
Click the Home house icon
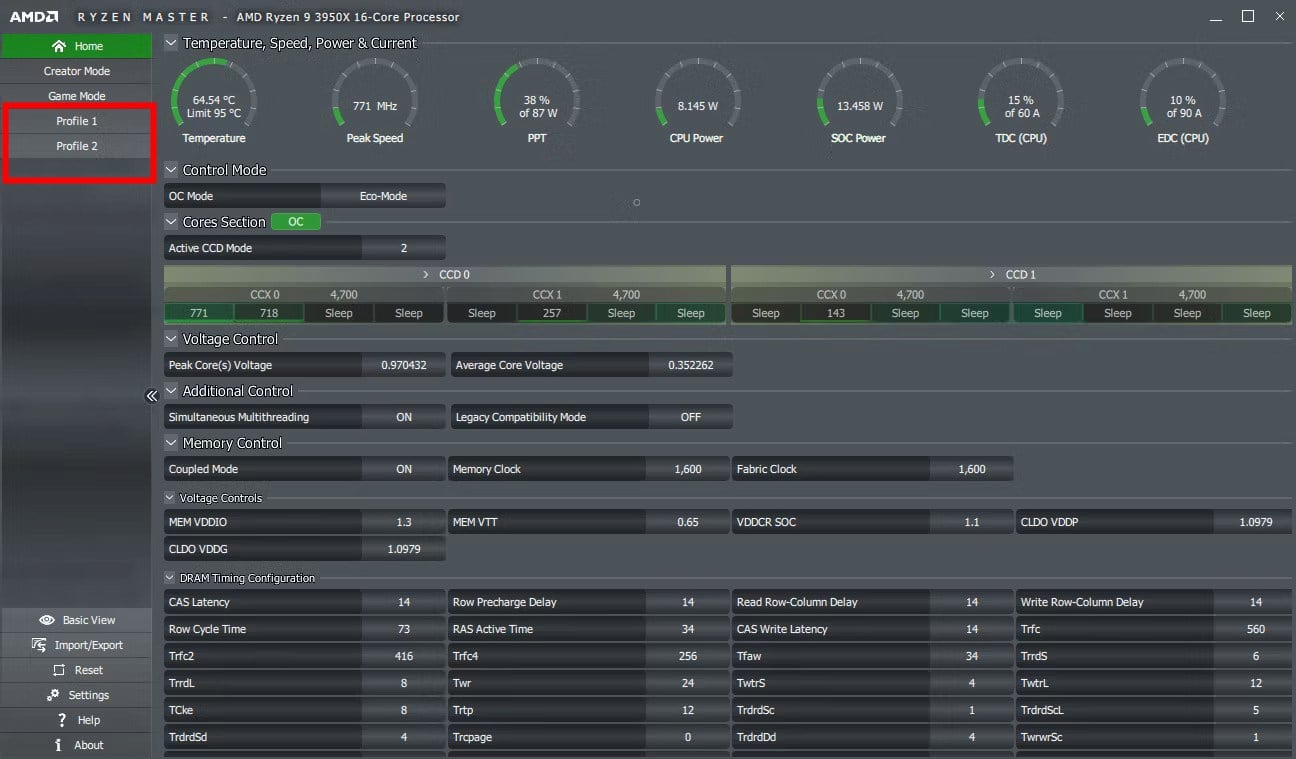click(59, 46)
